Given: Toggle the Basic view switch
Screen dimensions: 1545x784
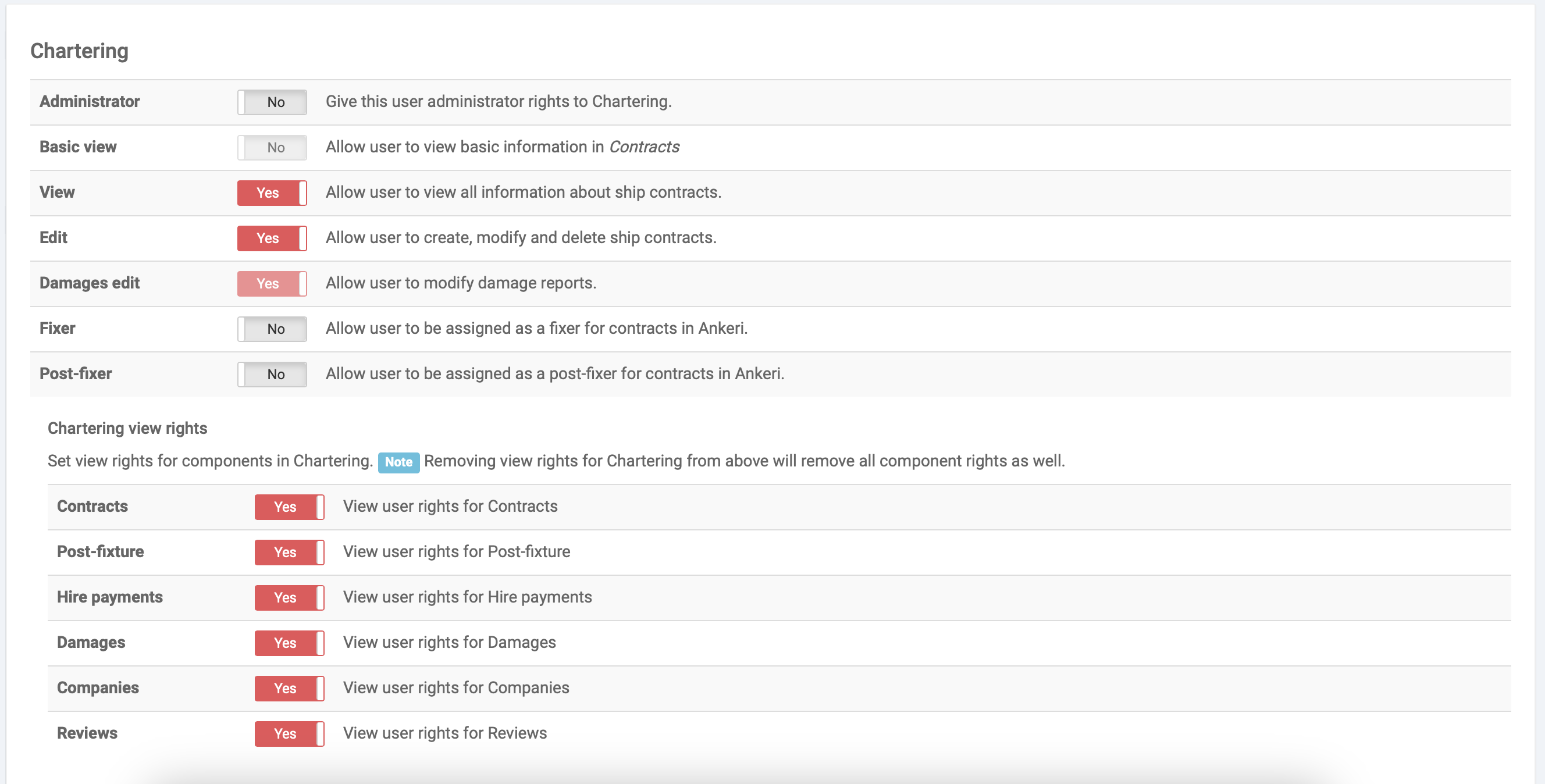Looking at the screenshot, I should point(272,148).
